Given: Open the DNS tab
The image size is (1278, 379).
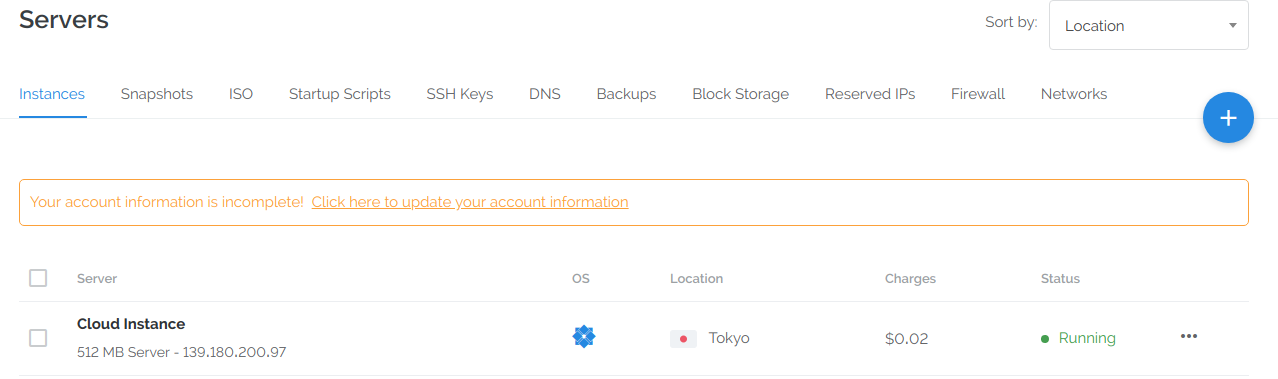Looking at the screenshot, I should [x=545, y=94].
